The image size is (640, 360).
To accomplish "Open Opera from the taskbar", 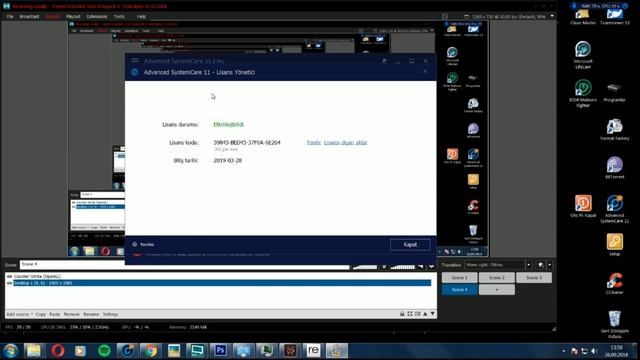I will pos(58,351).
